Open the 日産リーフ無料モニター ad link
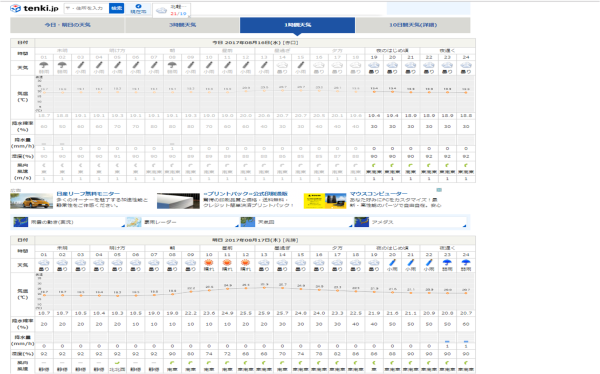The width and height of the screenshot is (600, 374). coord(88,194)
